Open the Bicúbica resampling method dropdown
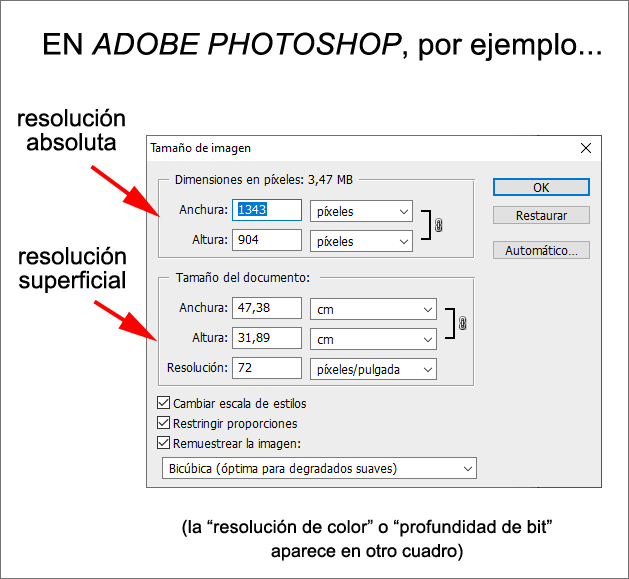 [319, 468]
